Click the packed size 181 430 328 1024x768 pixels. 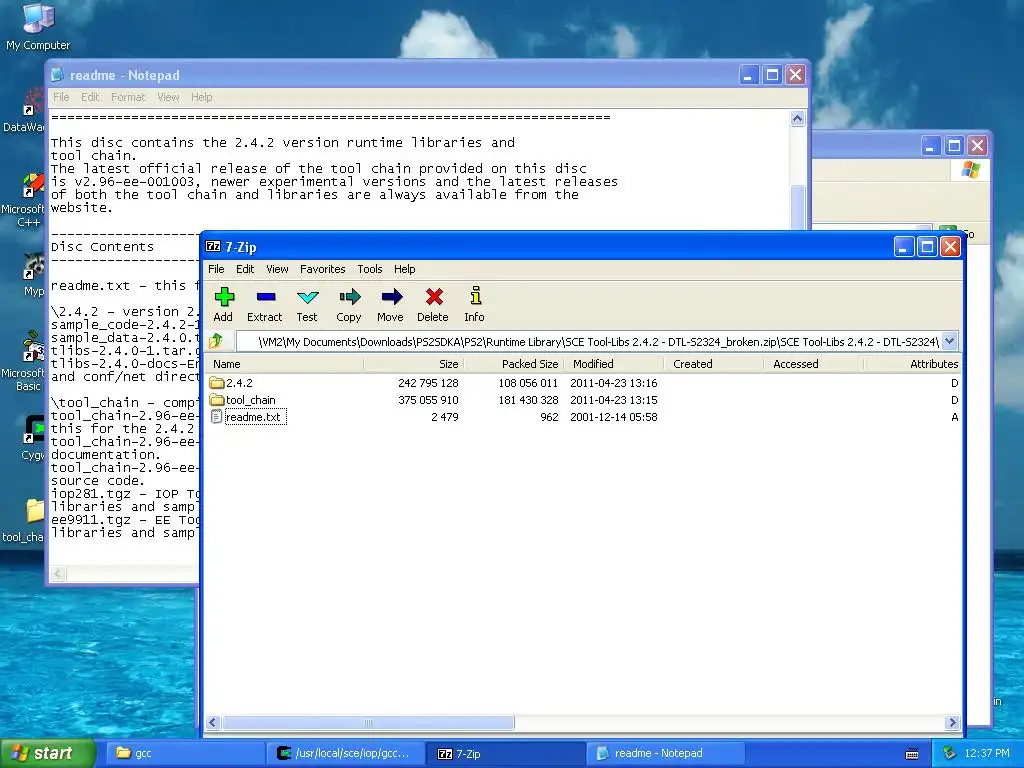click(528, 400)
